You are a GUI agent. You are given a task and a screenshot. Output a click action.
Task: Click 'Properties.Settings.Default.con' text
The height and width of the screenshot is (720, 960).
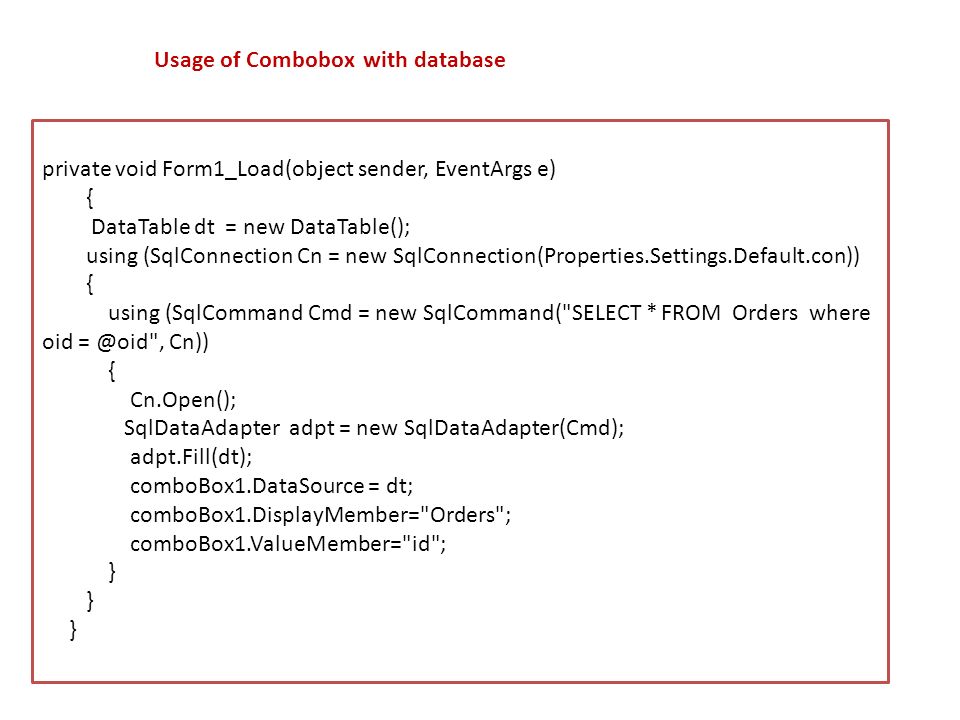click(696, 256)
